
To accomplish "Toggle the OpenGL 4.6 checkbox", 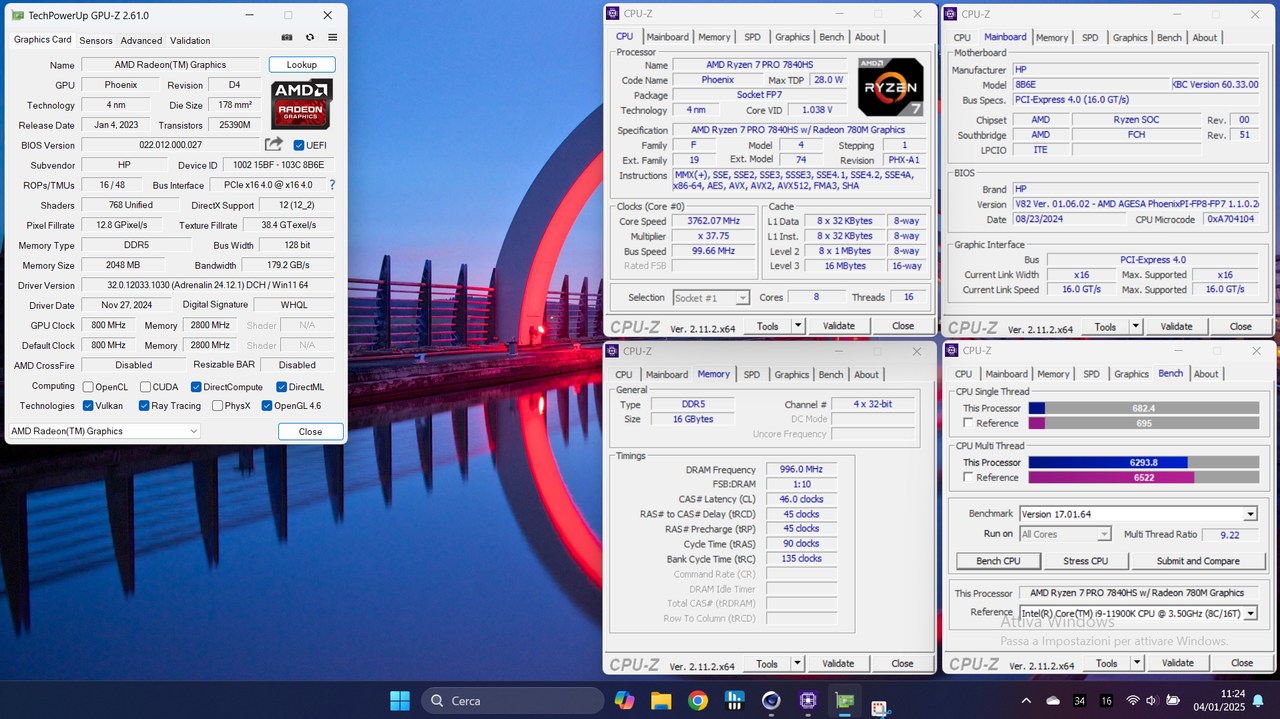I will pos(266,406).
